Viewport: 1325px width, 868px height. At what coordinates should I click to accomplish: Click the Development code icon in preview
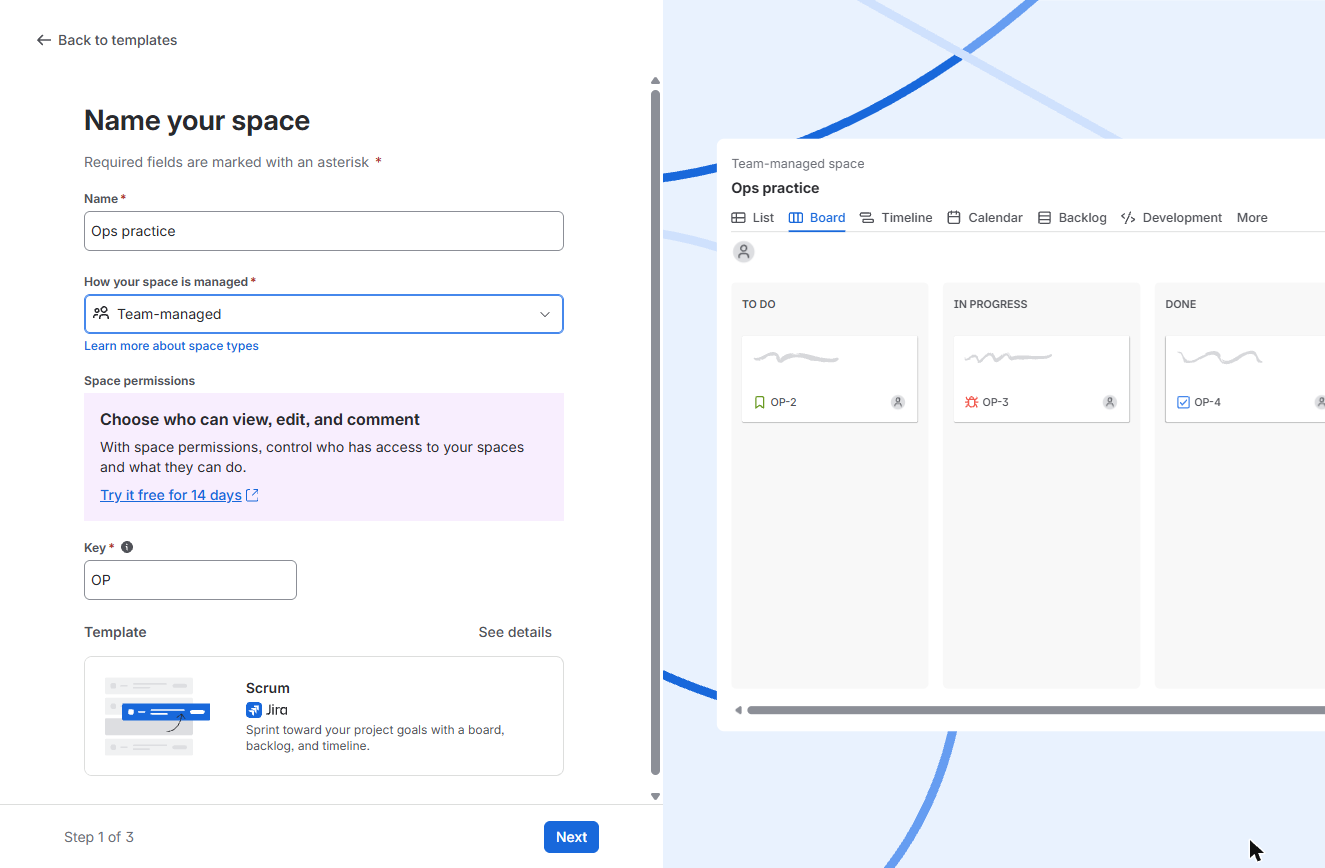(1128, 218)
